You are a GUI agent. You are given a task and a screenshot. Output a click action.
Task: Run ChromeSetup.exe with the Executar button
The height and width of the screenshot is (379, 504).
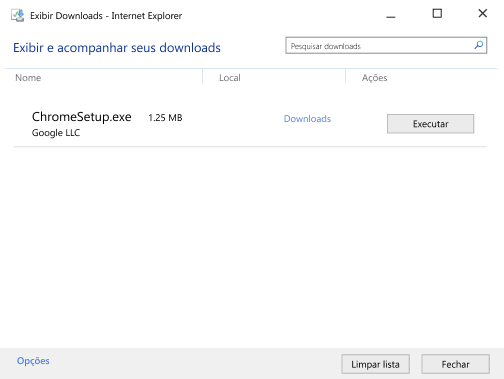pos(430,124)
